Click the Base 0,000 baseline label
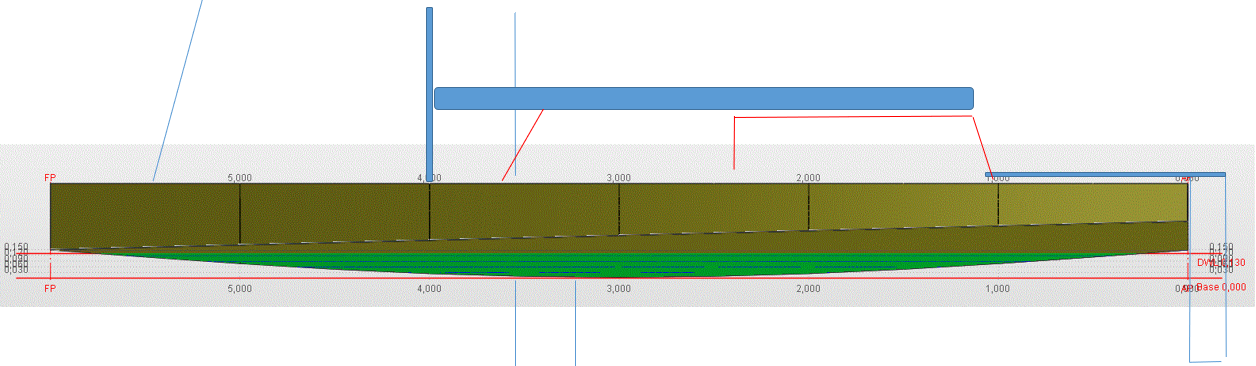1256x366 pixels. tap(1221, 287)
